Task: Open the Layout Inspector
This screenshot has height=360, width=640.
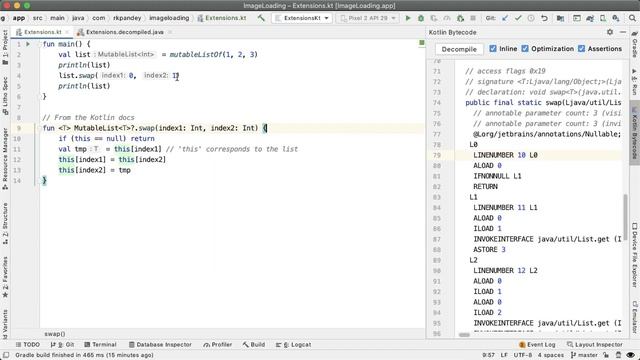Action: tap(595, 344)
